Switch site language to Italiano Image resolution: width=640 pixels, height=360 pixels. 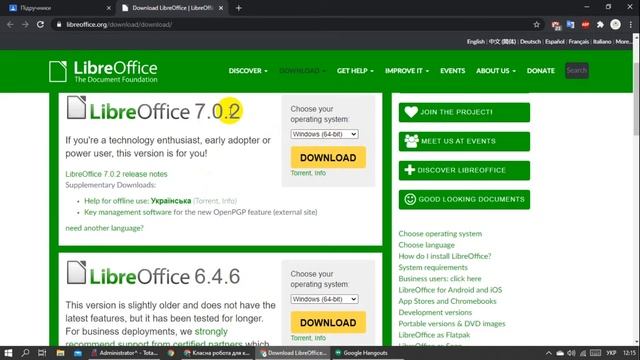click(602, 42)
